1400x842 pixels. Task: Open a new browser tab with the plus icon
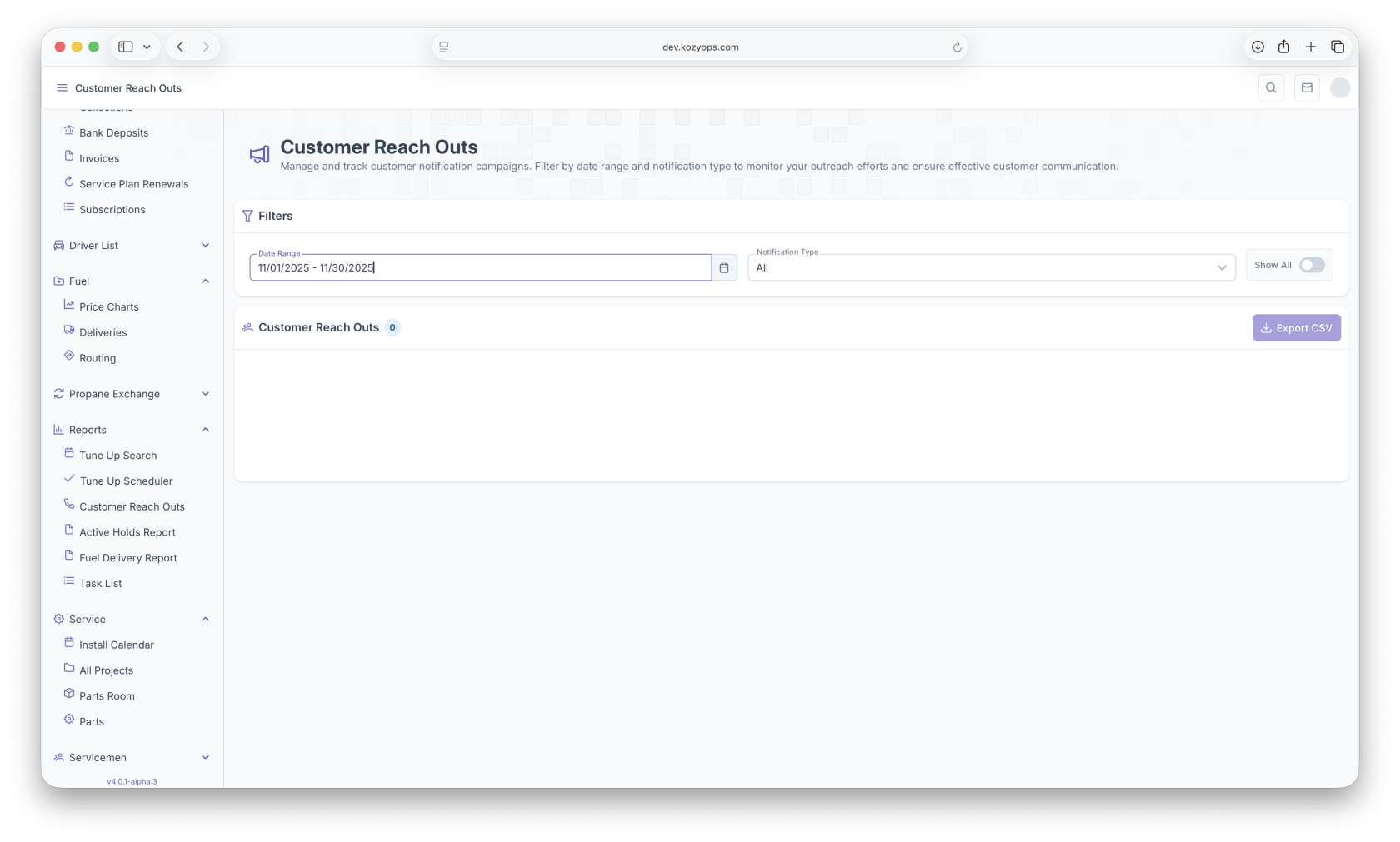pos(1311,47)
